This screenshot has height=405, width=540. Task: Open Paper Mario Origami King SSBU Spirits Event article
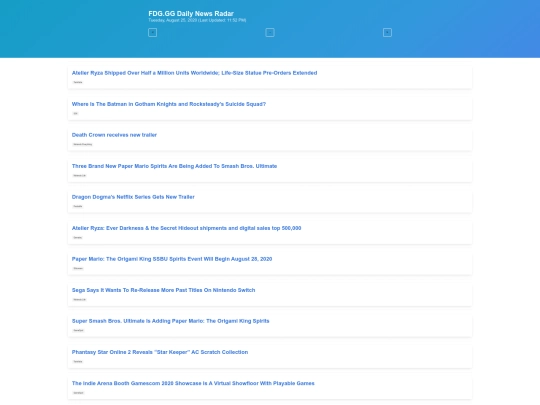(x=172, y=259)
